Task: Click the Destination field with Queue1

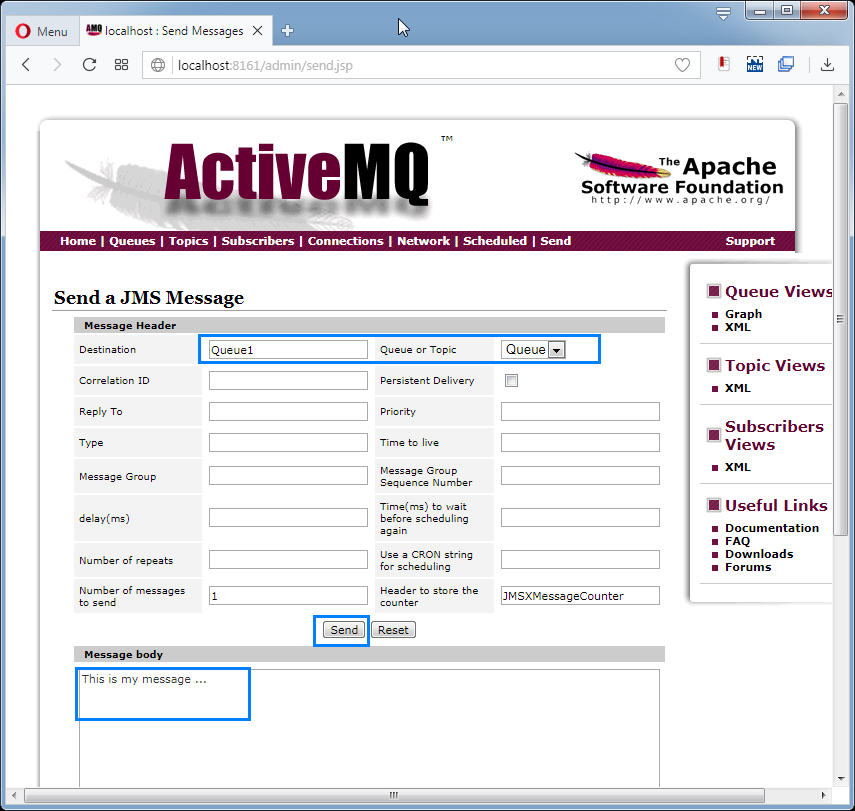Action: [288, 350]
